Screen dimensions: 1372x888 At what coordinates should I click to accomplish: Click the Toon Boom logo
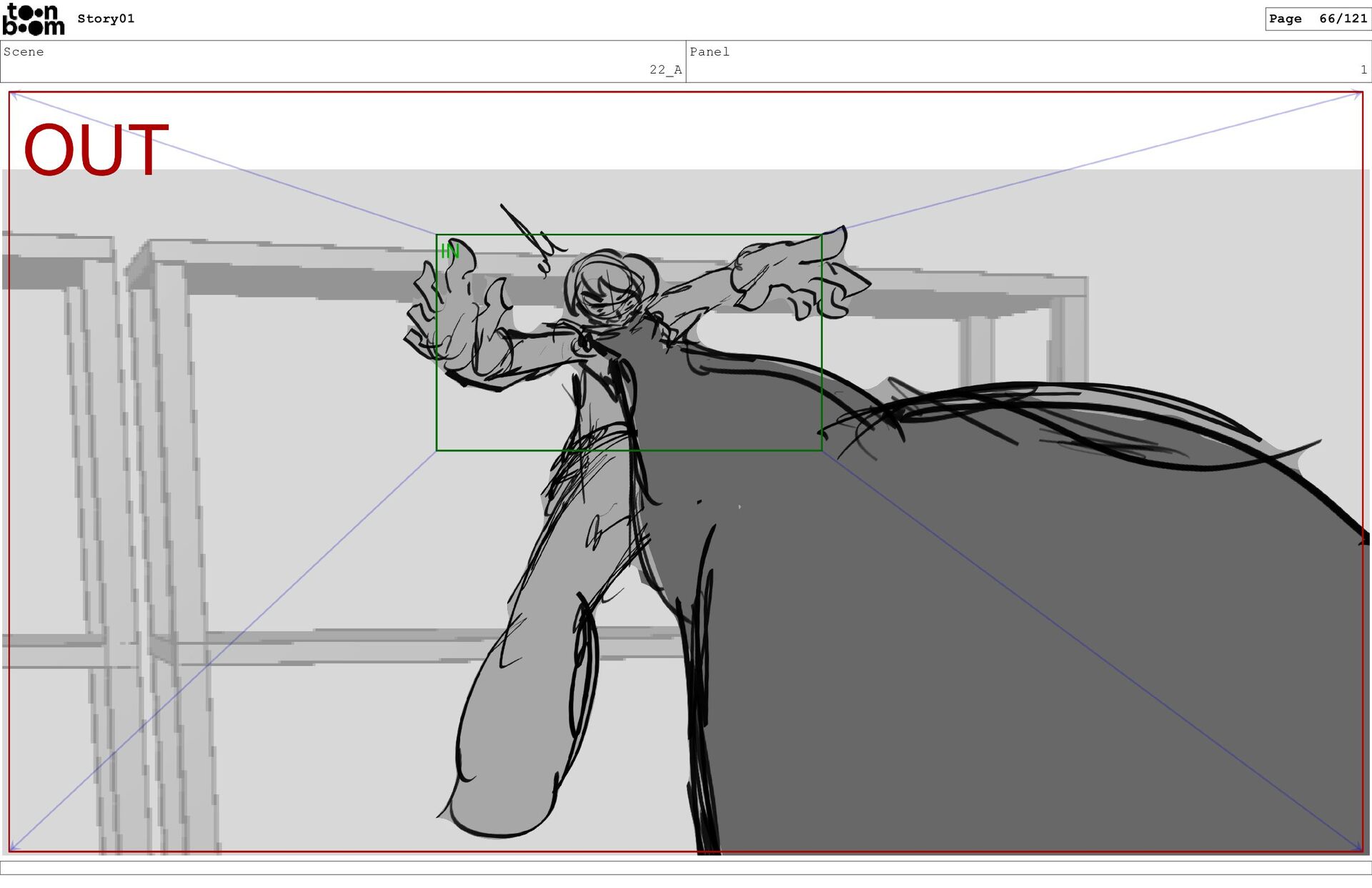pos(34,19)
